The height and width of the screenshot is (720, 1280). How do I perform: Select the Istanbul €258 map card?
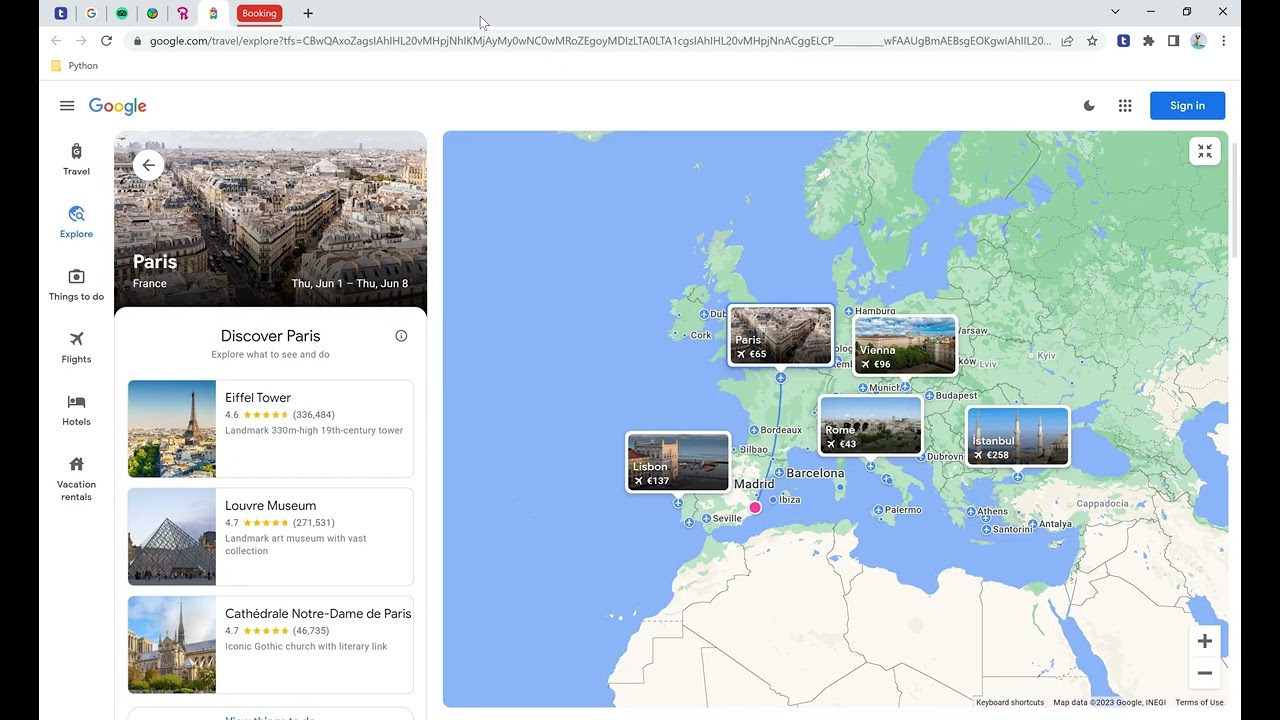coord(1018,436)
